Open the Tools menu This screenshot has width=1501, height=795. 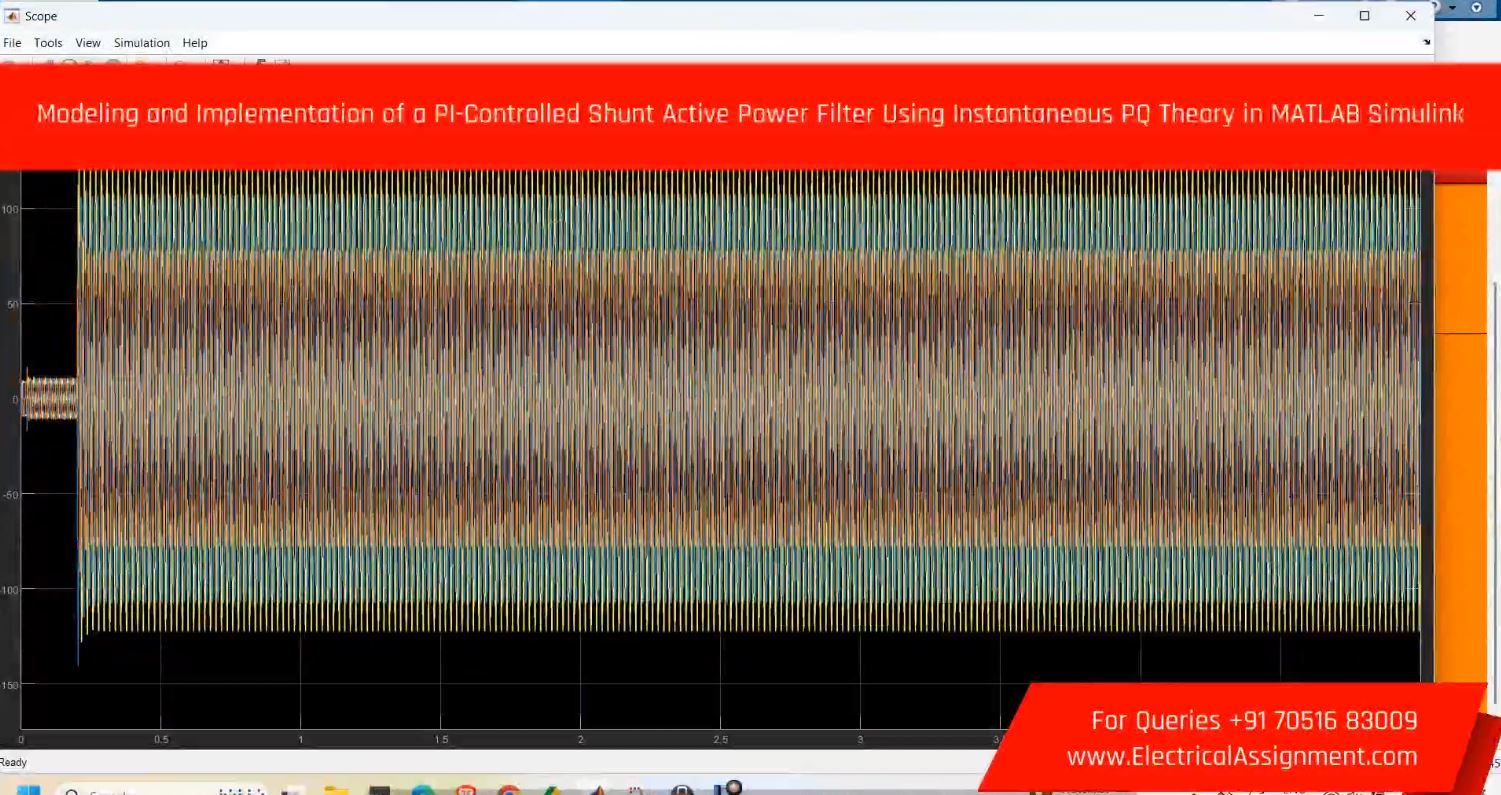[x=48, y=43]
